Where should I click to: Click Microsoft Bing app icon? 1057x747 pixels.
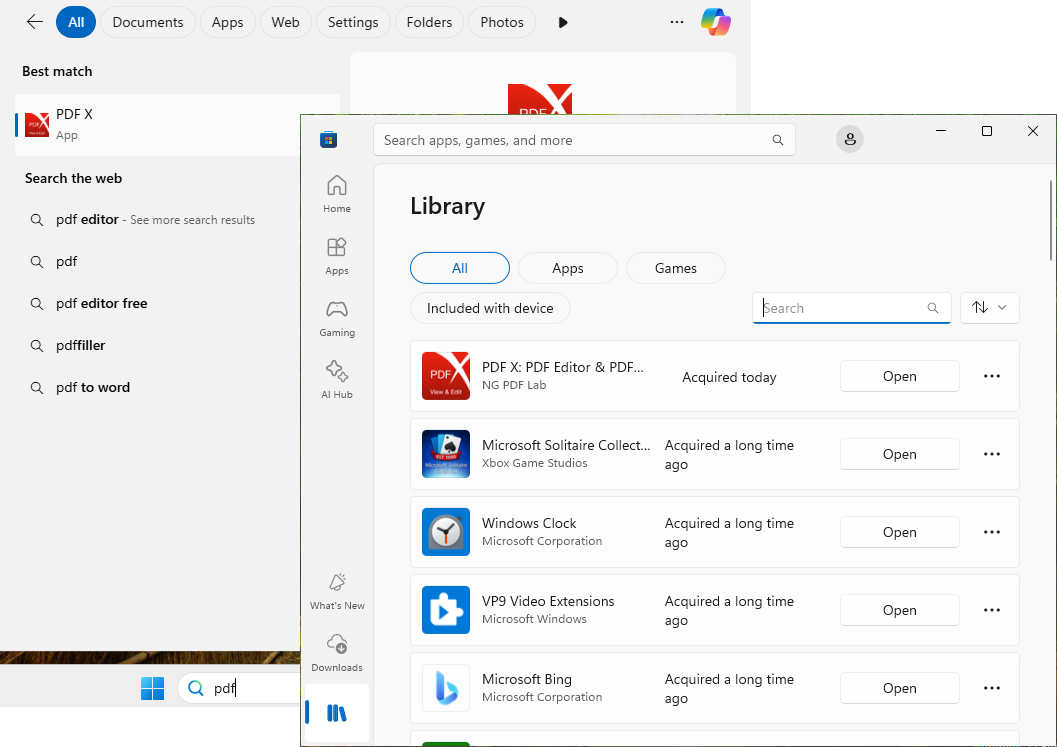[x=446, y=688]
